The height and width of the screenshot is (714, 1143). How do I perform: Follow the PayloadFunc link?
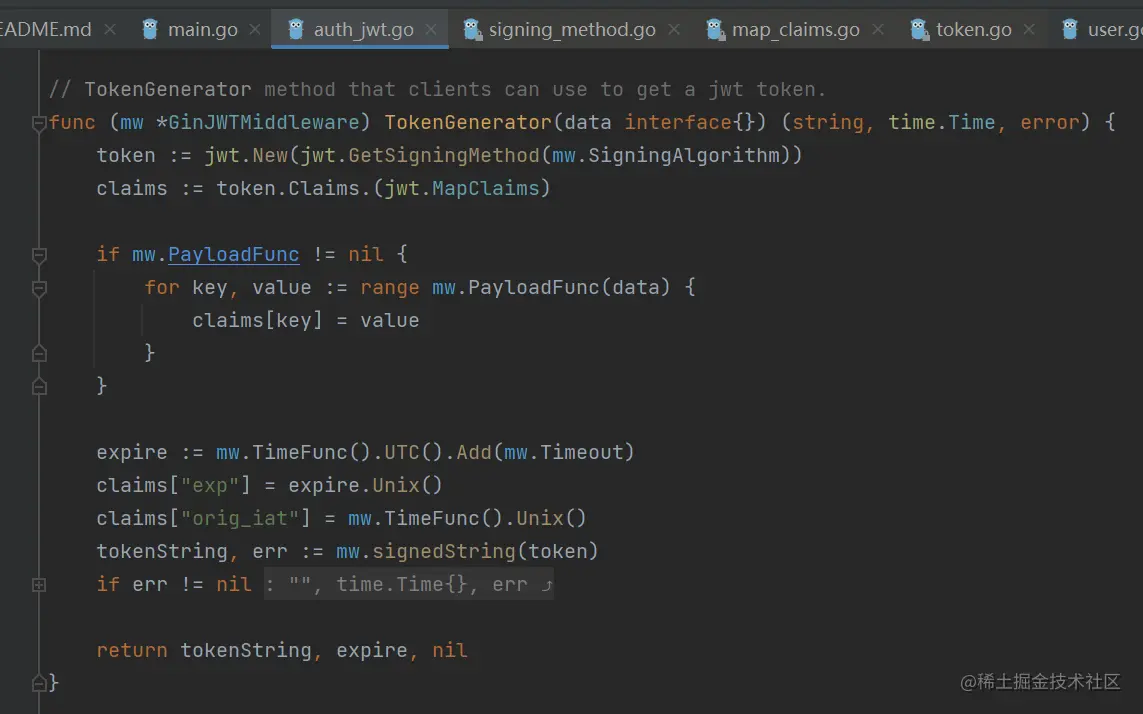(233, 255)
